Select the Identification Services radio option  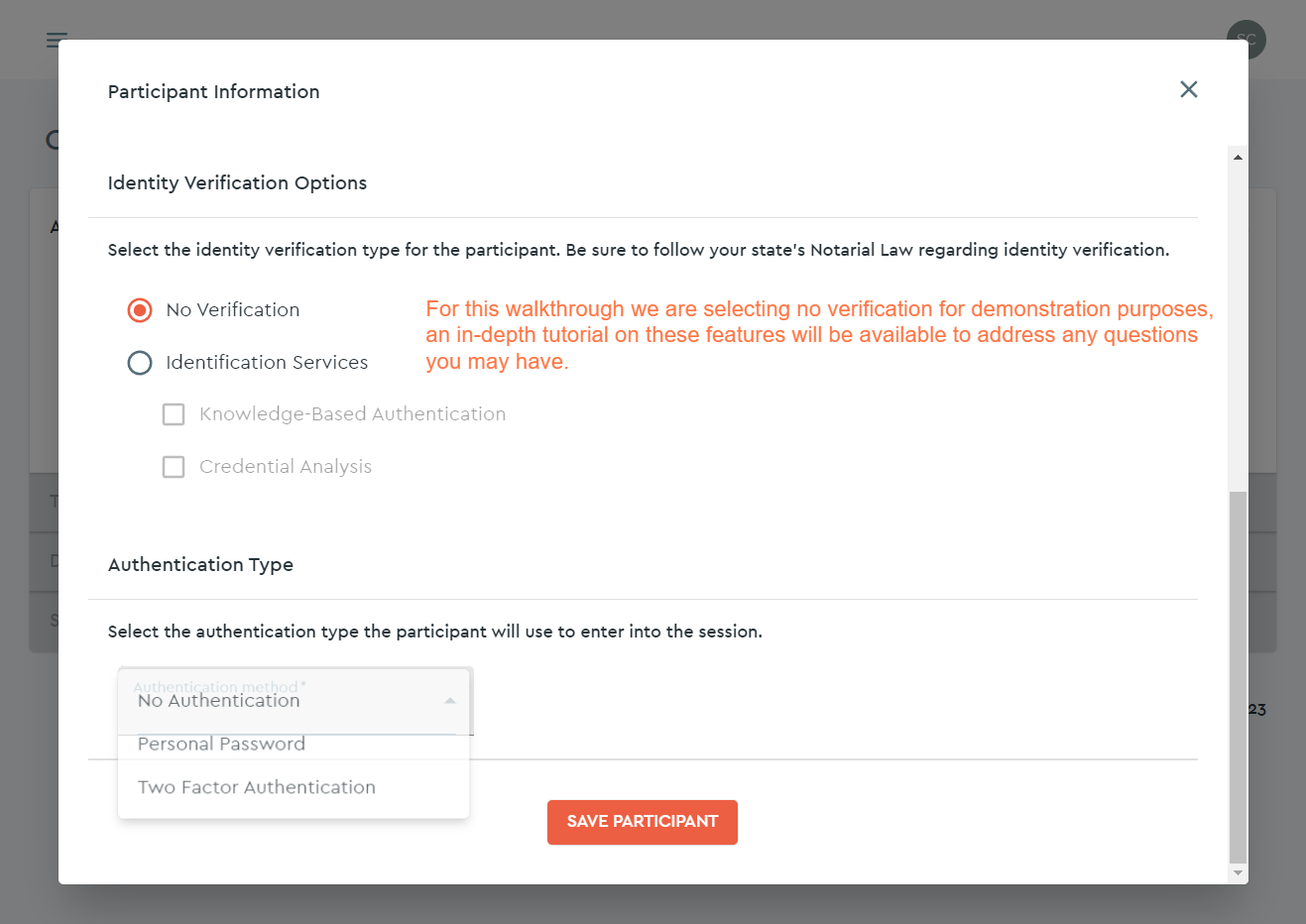point(140,363)
